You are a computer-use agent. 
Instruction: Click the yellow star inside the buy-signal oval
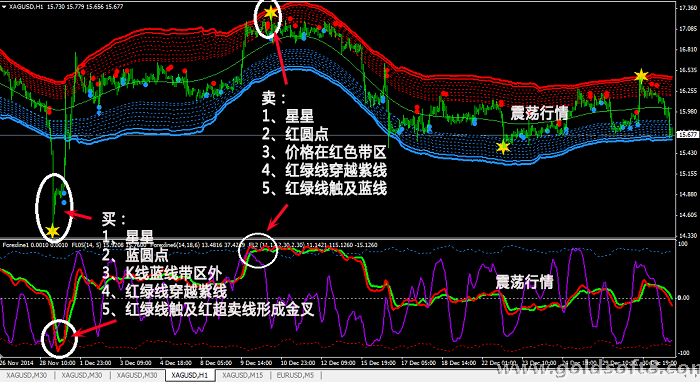click(x=53, y=231)
